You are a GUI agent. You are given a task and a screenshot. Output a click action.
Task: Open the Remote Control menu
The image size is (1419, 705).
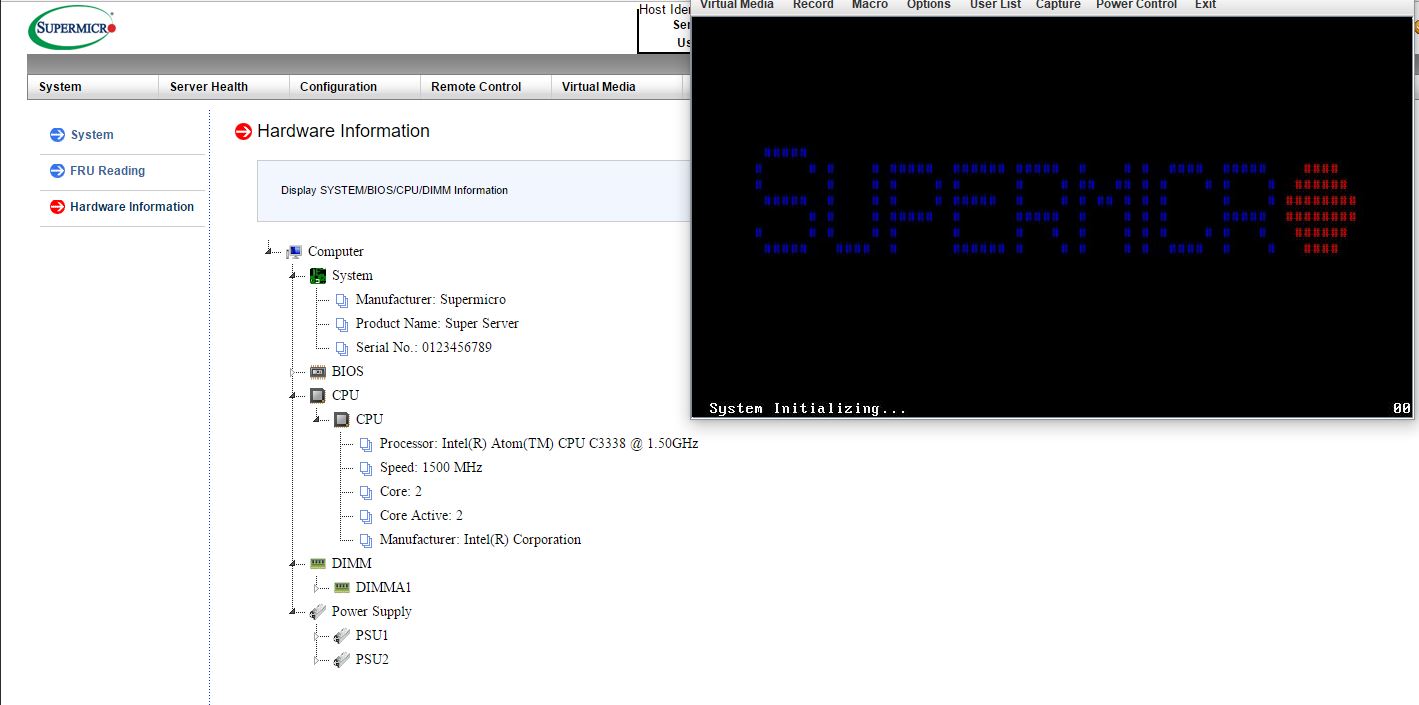pyautogui.click(x=476, y=87)
